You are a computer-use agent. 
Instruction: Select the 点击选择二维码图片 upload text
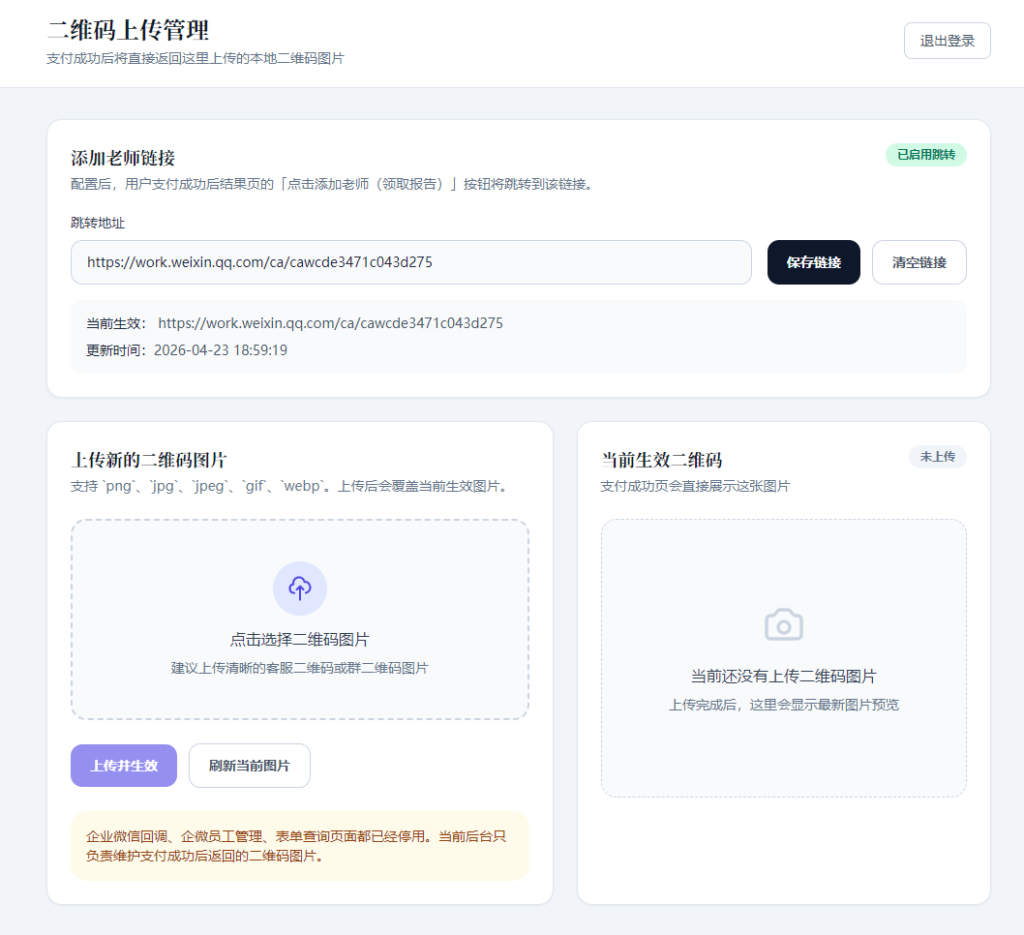[299, 640]
